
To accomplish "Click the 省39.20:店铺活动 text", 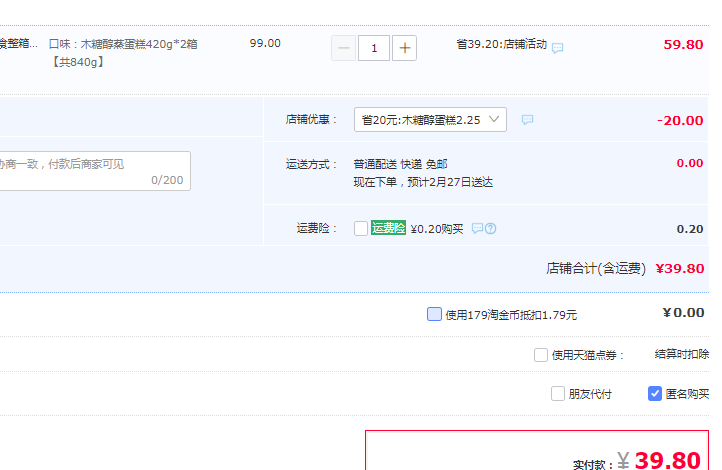I will tap(501, 44).
